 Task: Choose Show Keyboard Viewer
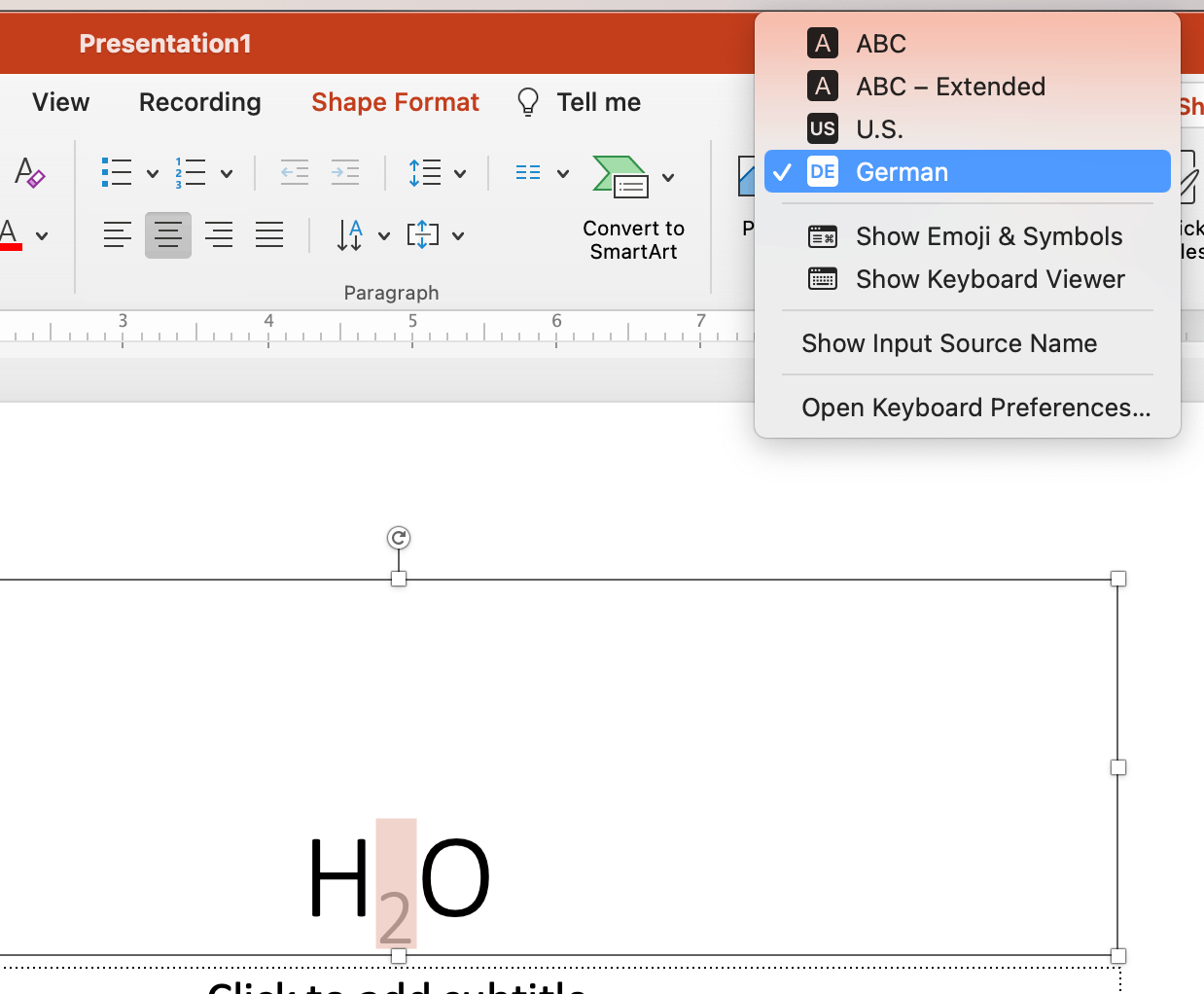click(x=968, y=279)
